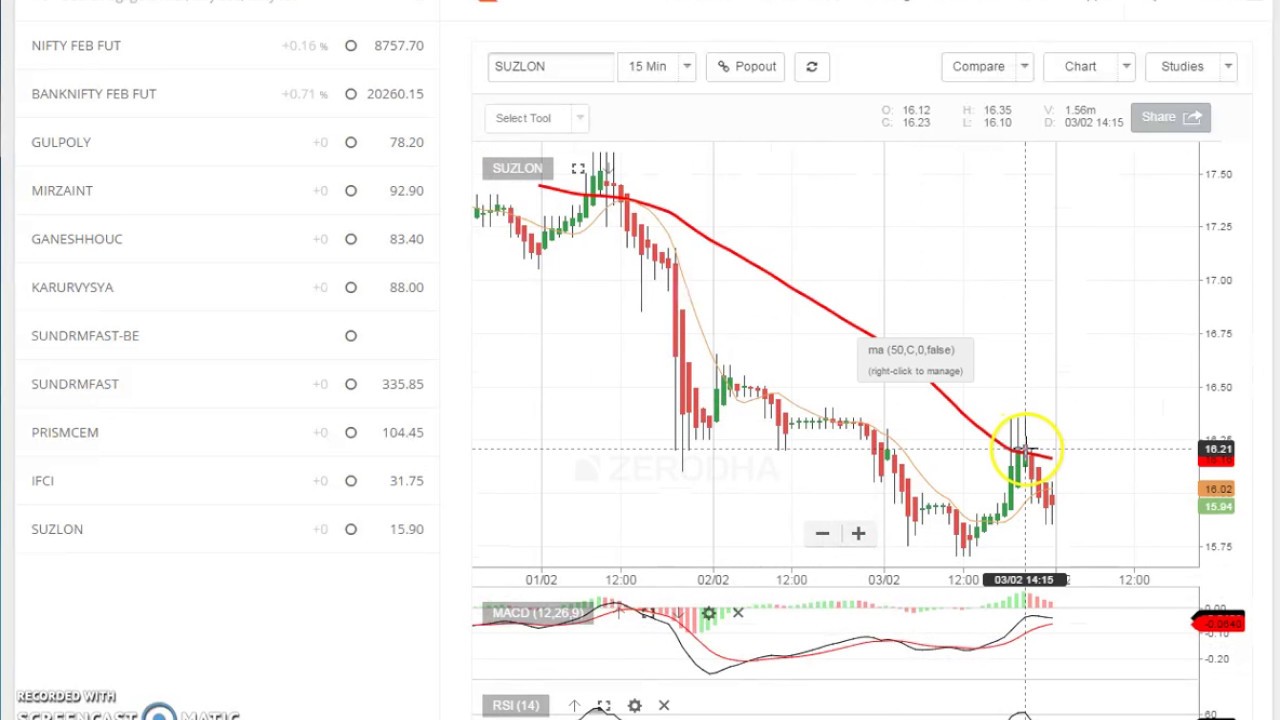Viewport: 1280px width, 720px height.
Task: Select NIFTY FEB FUT in watchlist
Action: (76, 46)
